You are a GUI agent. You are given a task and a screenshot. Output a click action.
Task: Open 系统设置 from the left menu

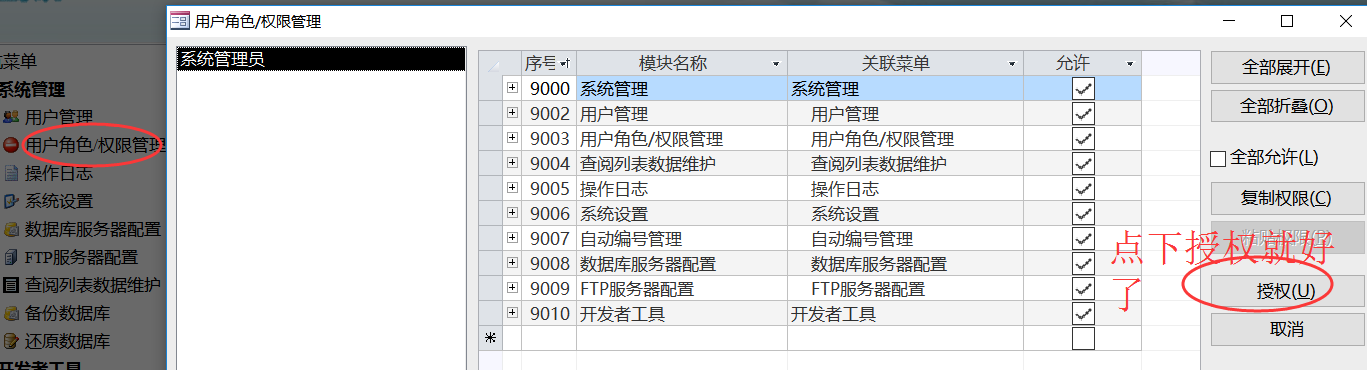point(59,201)
